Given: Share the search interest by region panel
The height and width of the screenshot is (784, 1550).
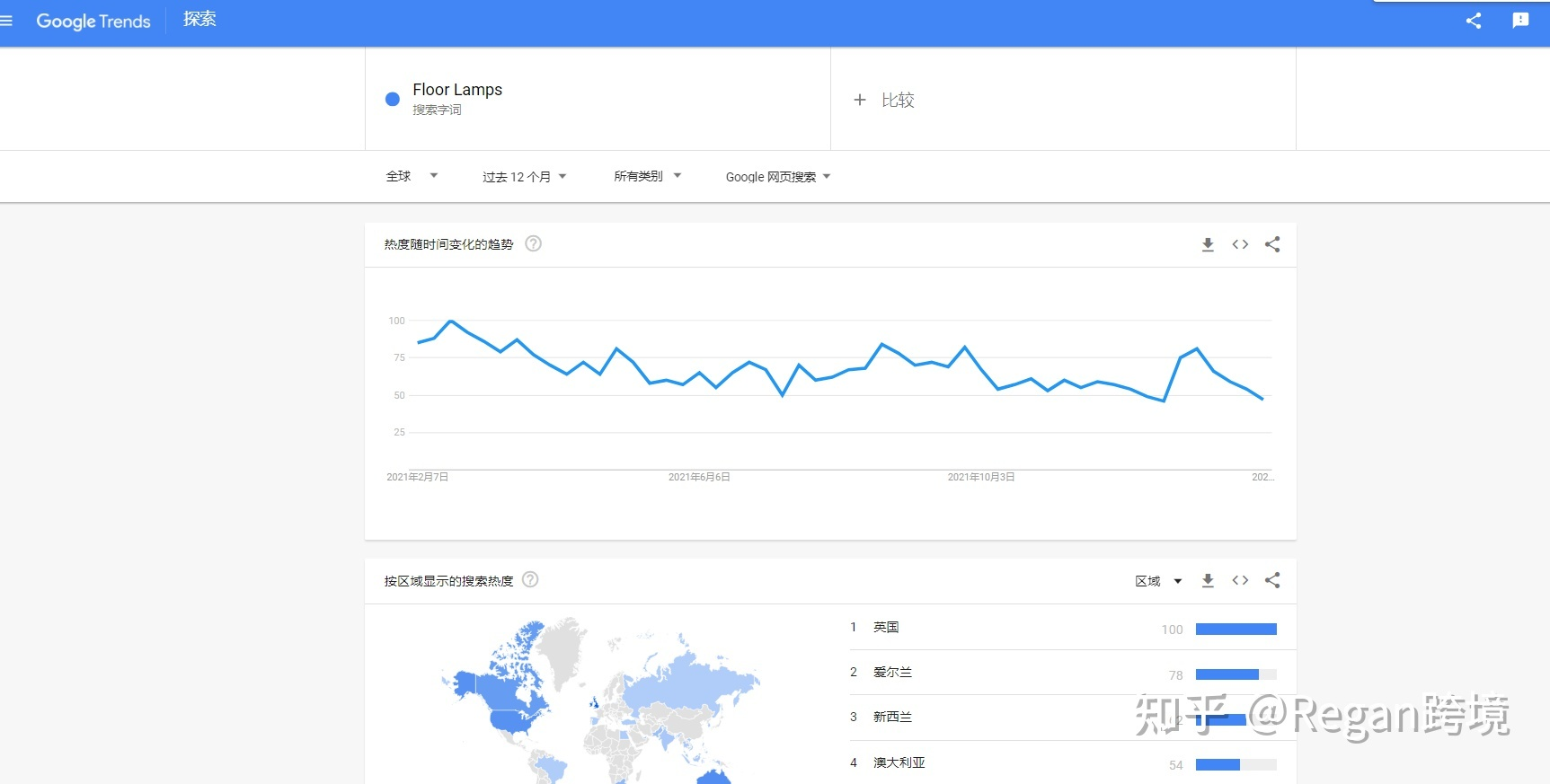Looking at the screenshot, I should (1272, 581).
